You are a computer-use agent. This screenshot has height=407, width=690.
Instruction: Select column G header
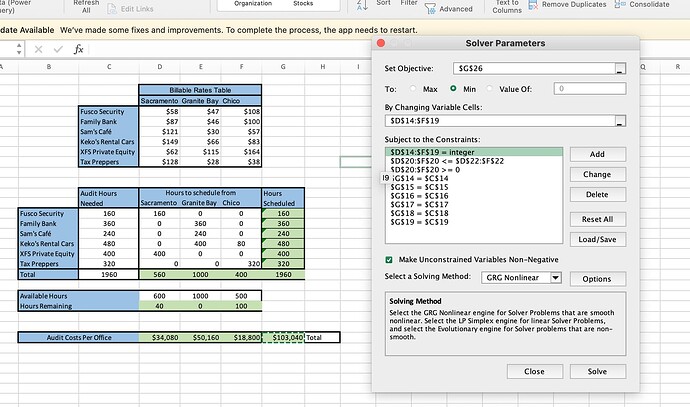pyautogui.click(x=283, y=67)
